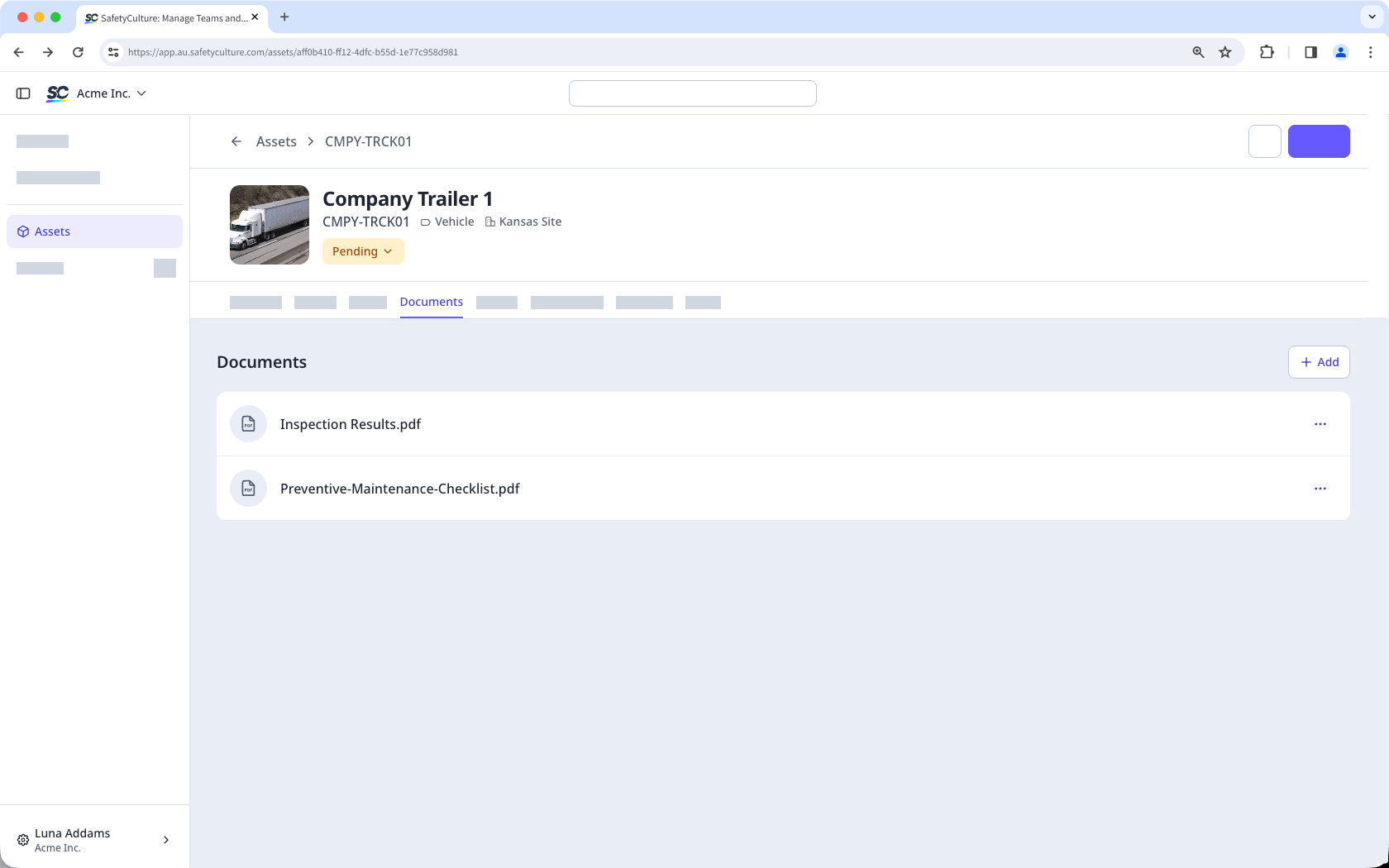Image resolution: width=1389 pixels, height=868 pixels.
Task: Click PDF icon for Preventive-Maintenance-Checklist
Action: 248,489
